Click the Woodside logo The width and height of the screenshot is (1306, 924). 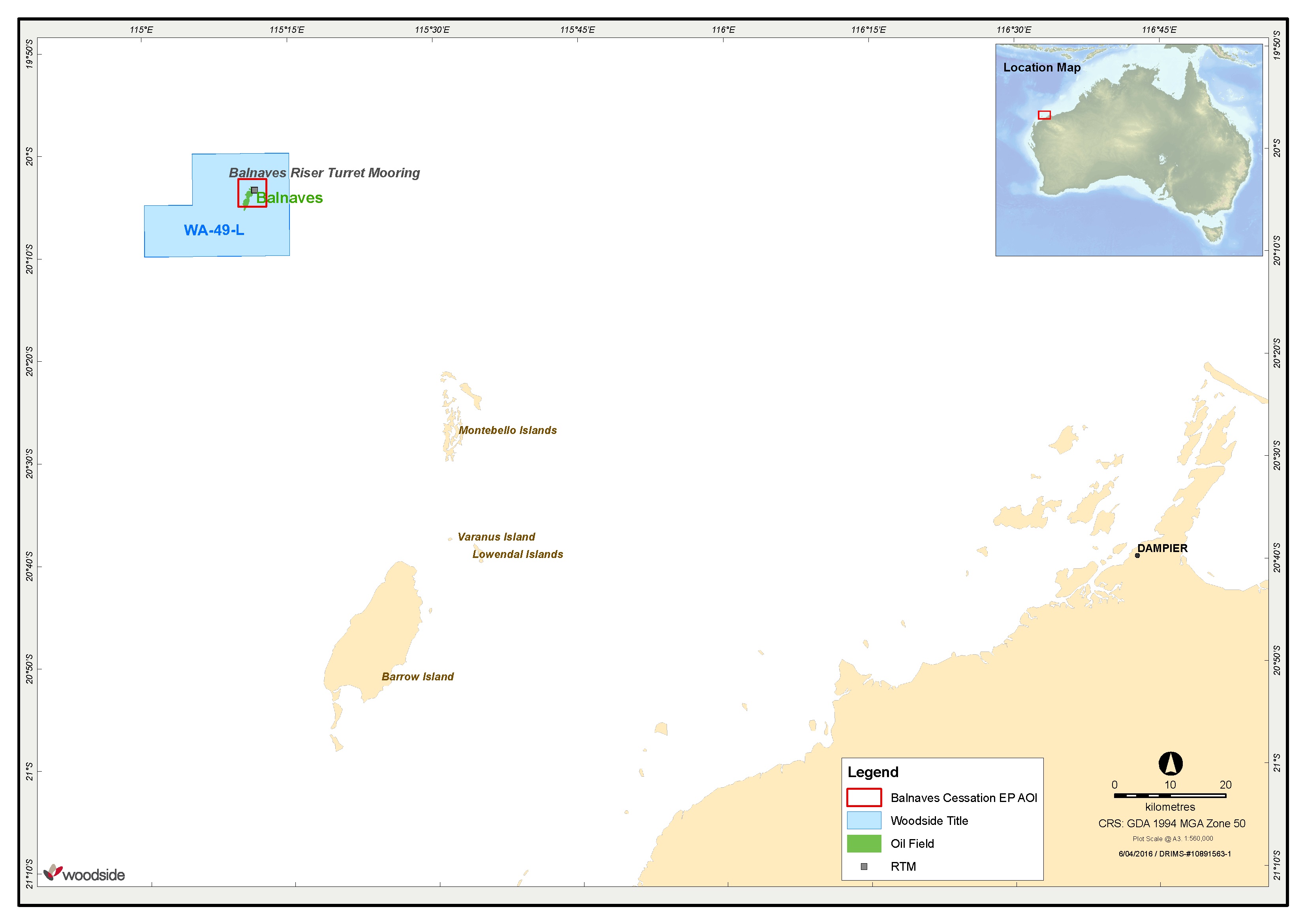pyautogui.click(x=84, y=873)
